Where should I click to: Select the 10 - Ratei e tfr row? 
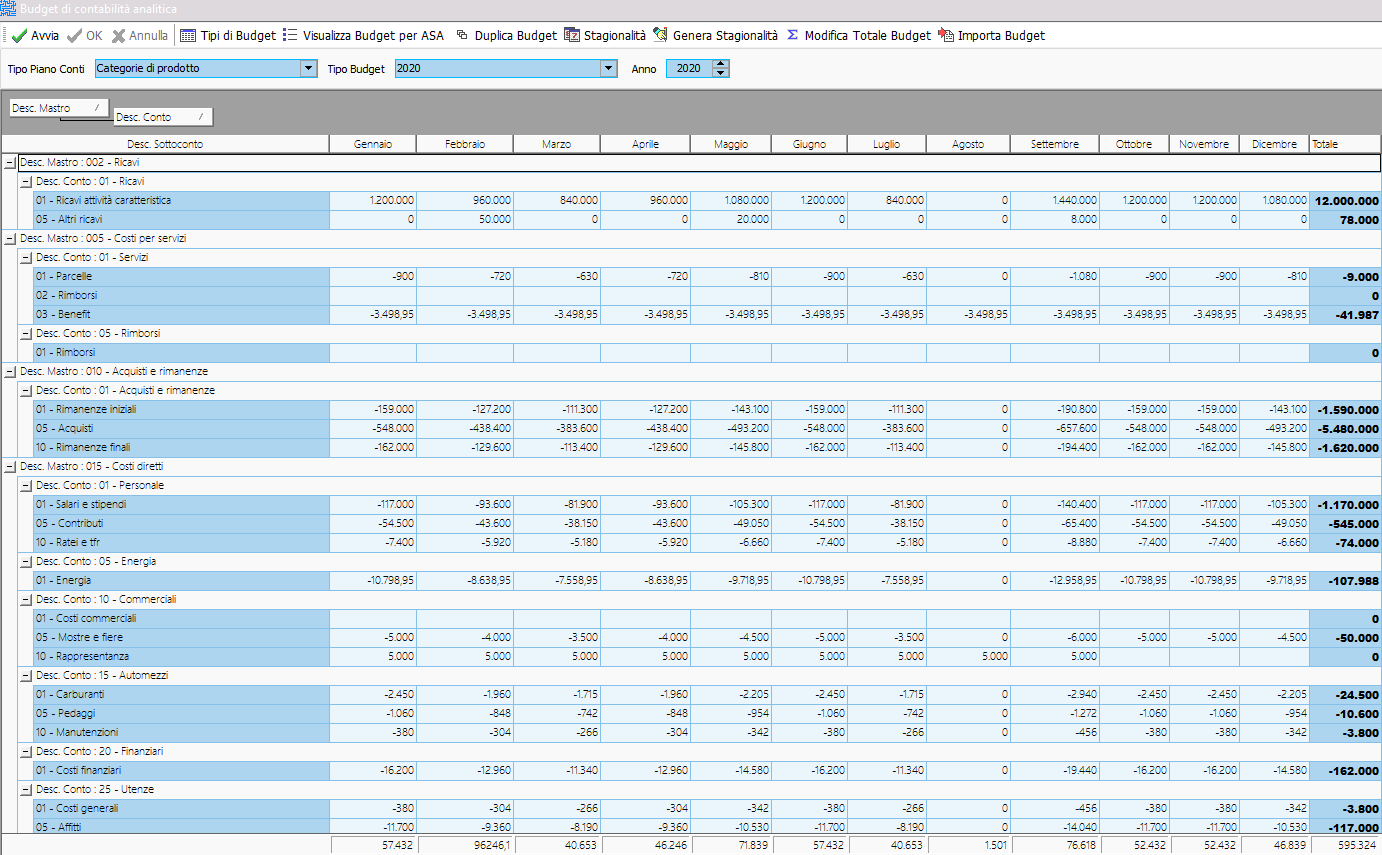(x=706, y=542)
